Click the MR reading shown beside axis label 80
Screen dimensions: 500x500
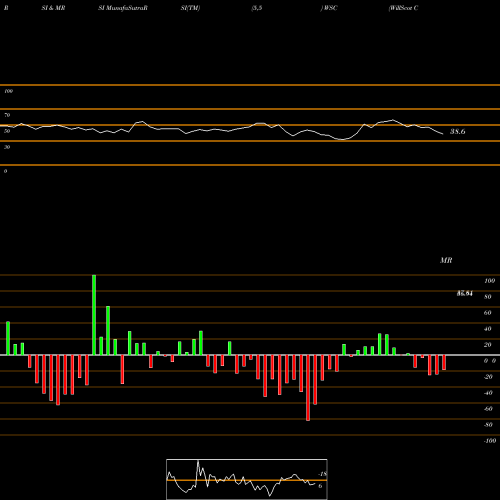coord(465,293)
